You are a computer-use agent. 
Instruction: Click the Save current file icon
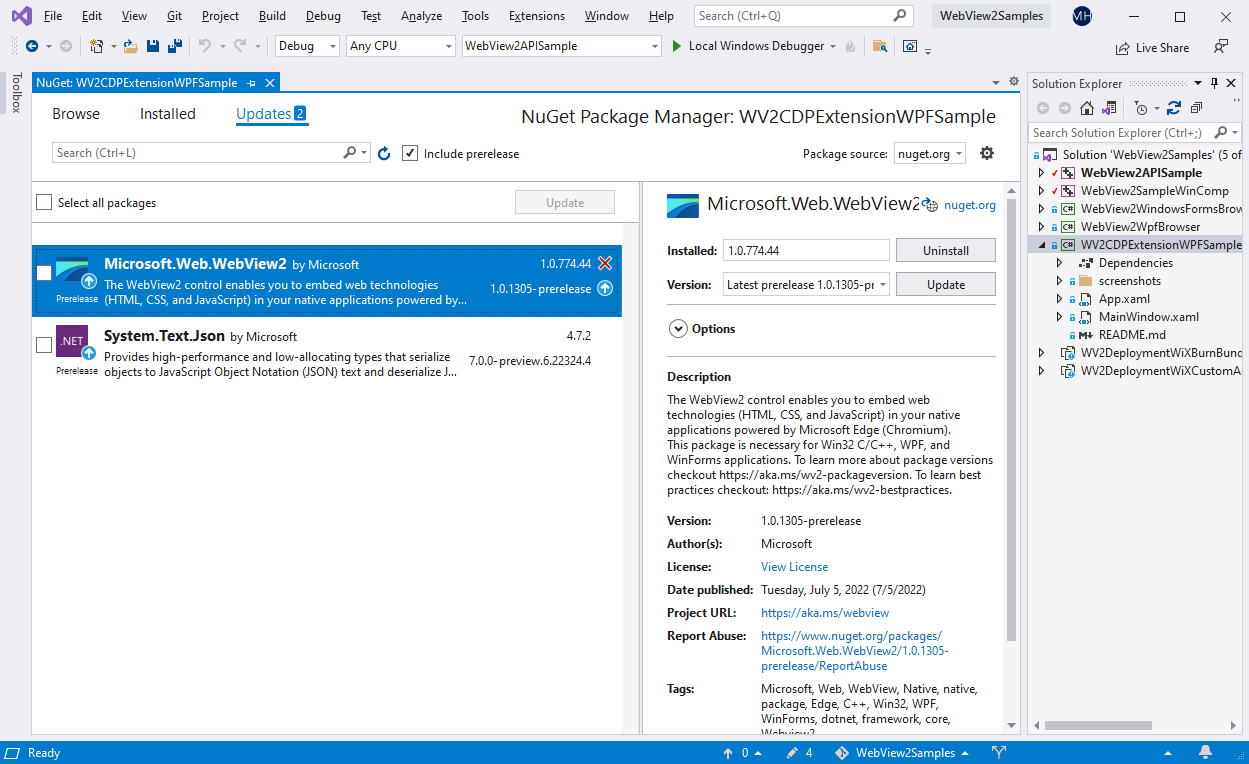(x=152, y=45)
